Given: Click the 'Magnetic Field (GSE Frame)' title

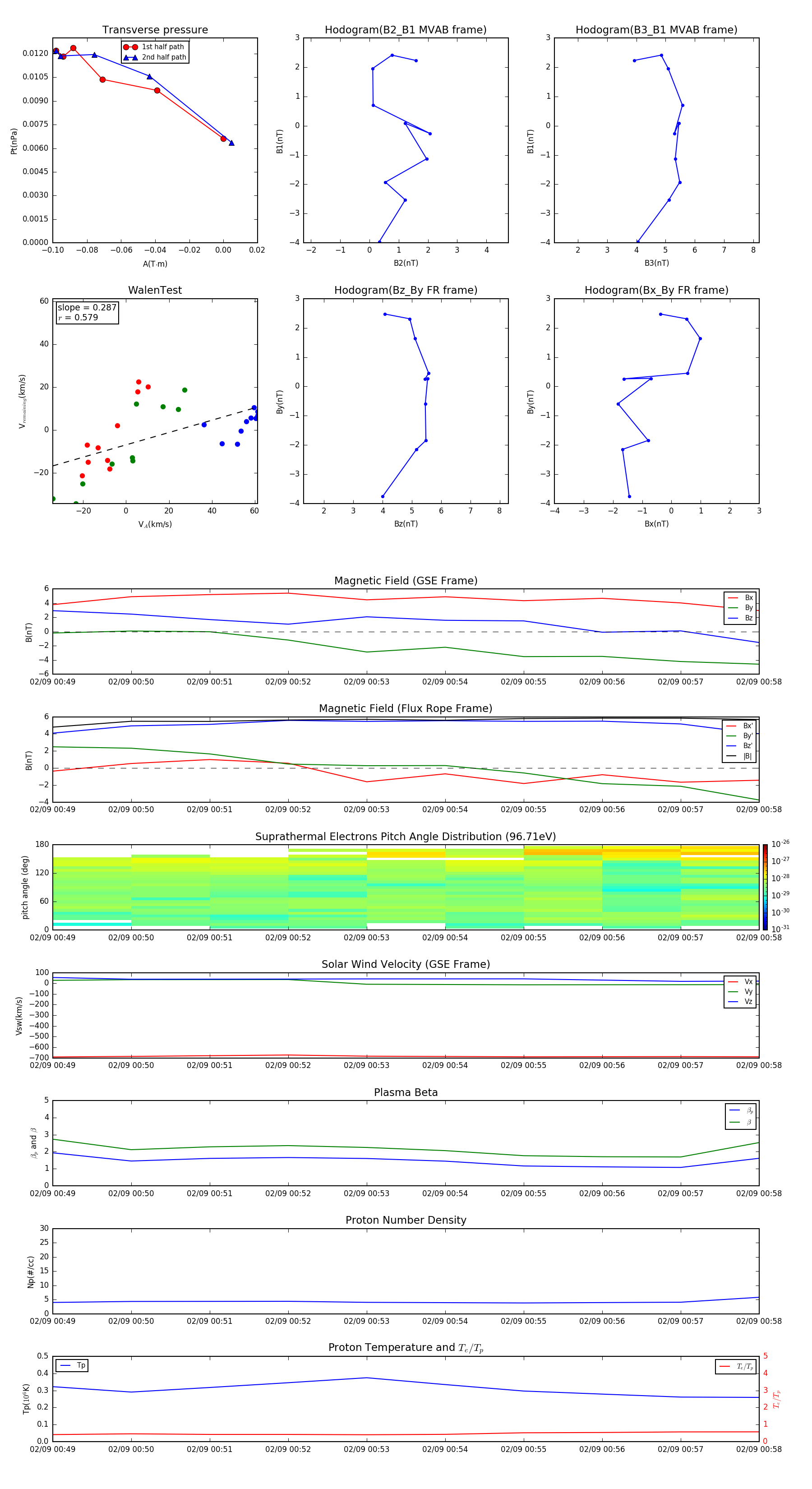Looking at the screenshot, I should [x=406, y=581].
